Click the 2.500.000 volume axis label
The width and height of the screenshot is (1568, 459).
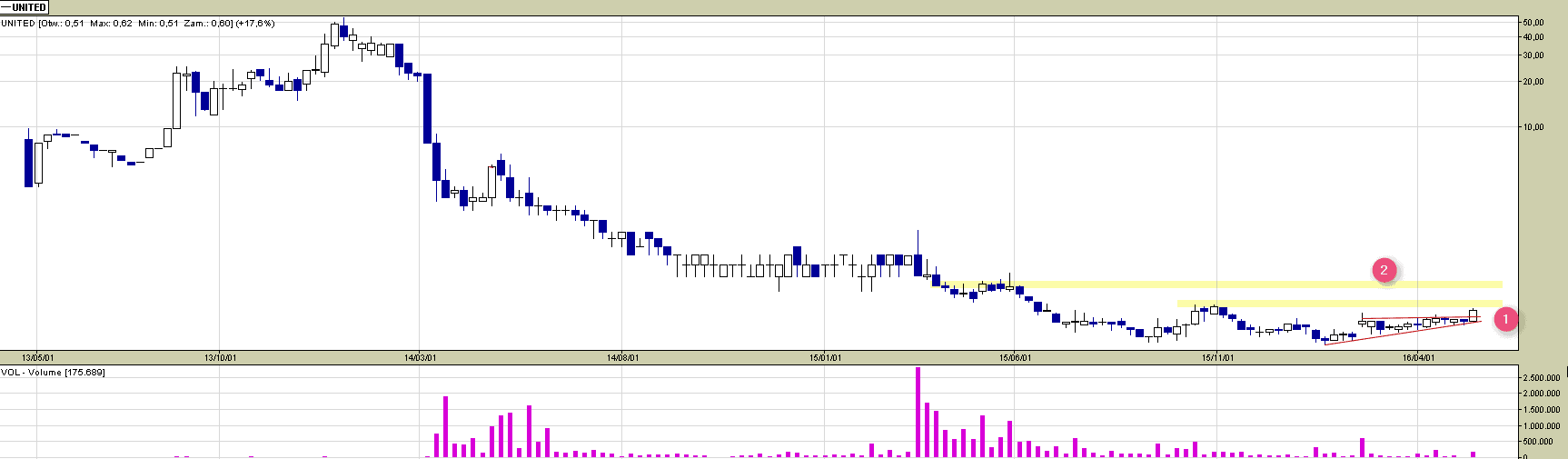[x=1542, y=378]
